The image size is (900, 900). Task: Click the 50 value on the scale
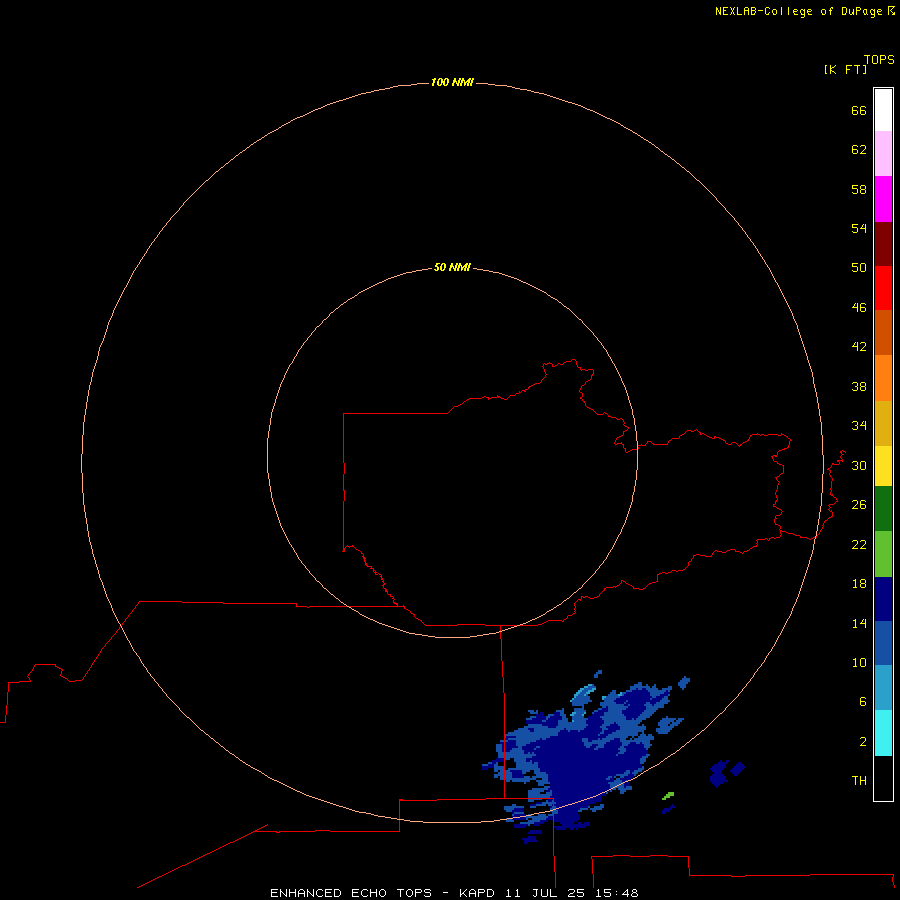(x=859, y=268)
